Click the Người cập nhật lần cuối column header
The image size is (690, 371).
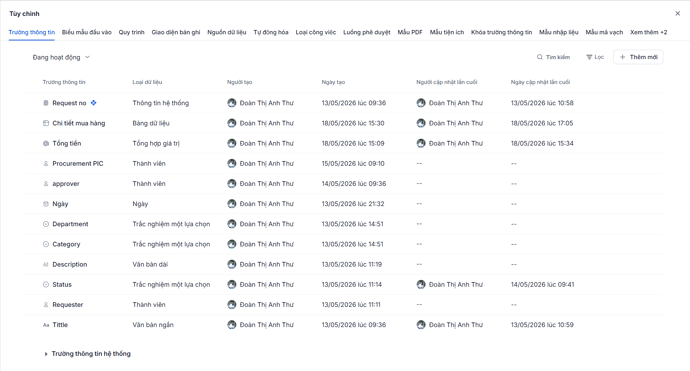tap(447, 82)
